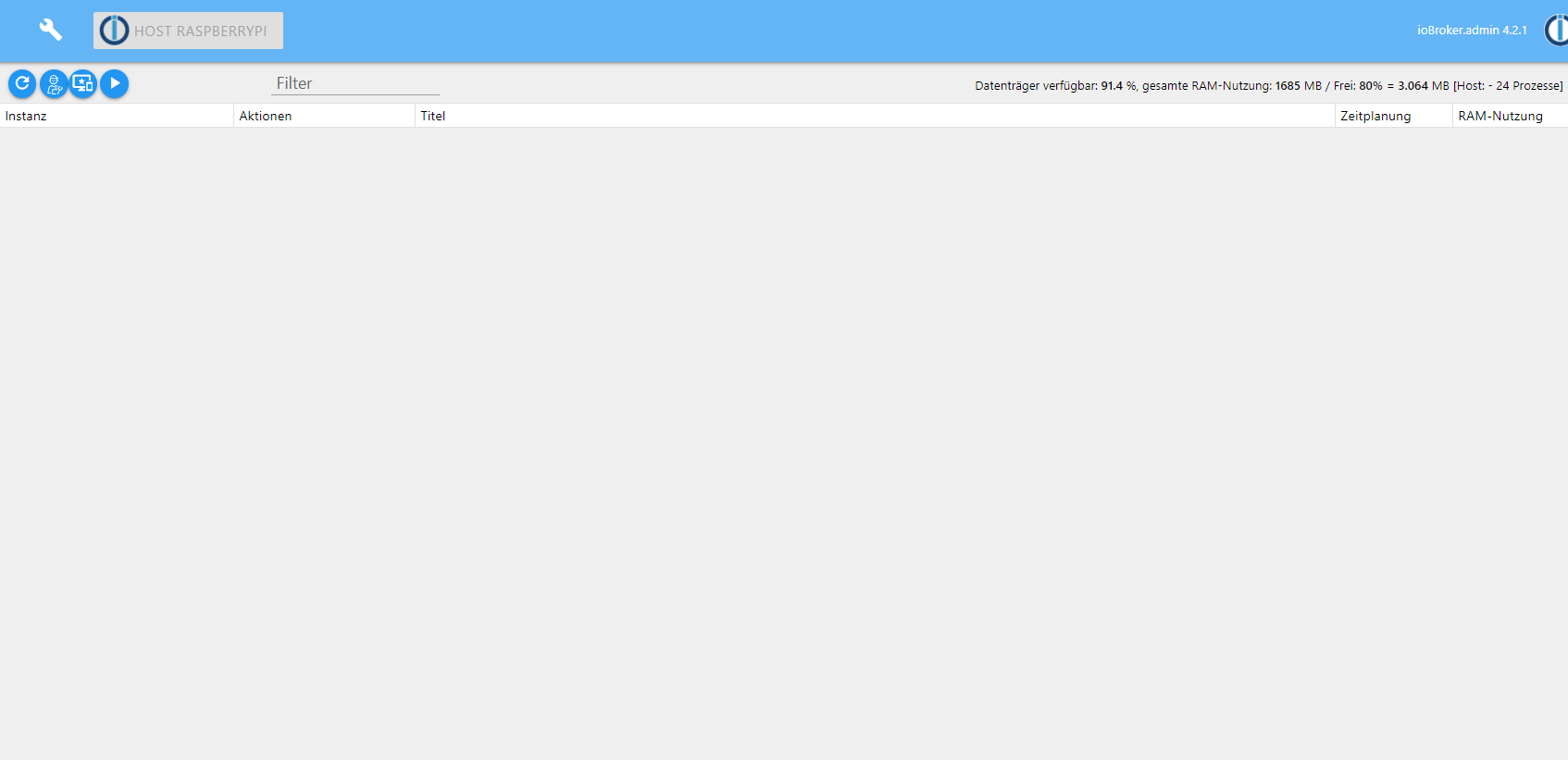The height and width of the screenshot is (760, 1568).
Task: Click the Datenträger verfügbar status text
Action: tap(1268, 85)
